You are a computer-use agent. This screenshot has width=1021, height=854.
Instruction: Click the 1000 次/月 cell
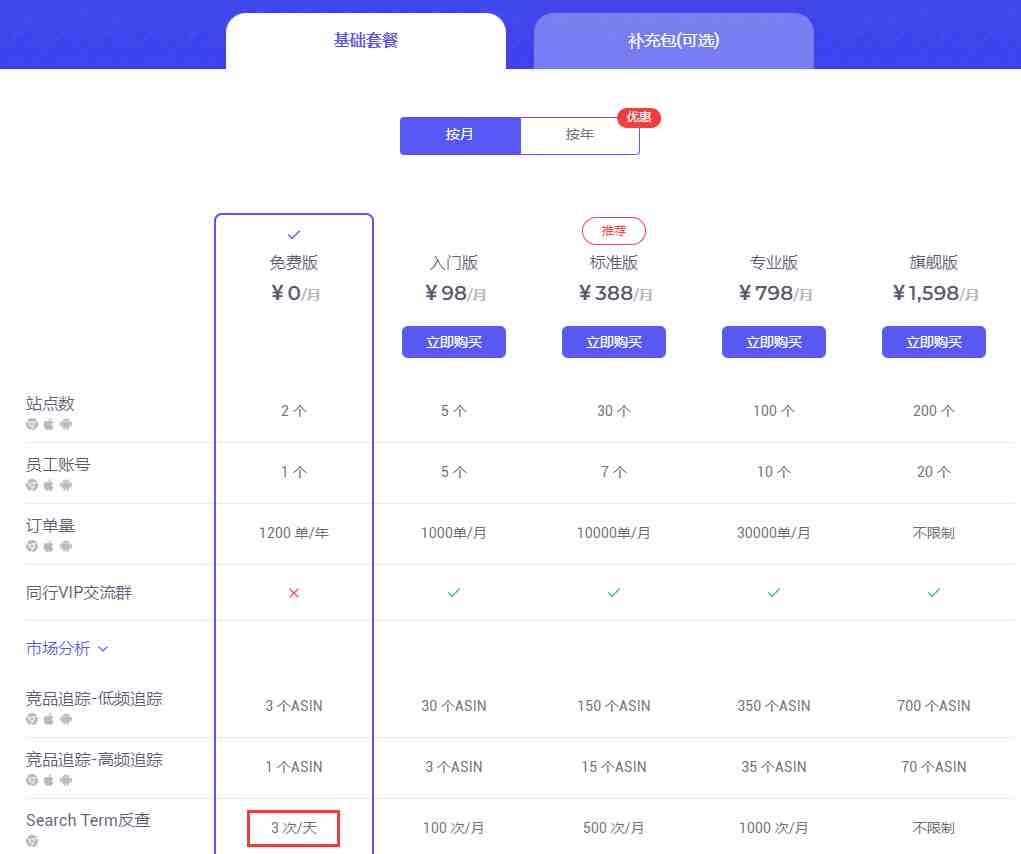(774, 828)
